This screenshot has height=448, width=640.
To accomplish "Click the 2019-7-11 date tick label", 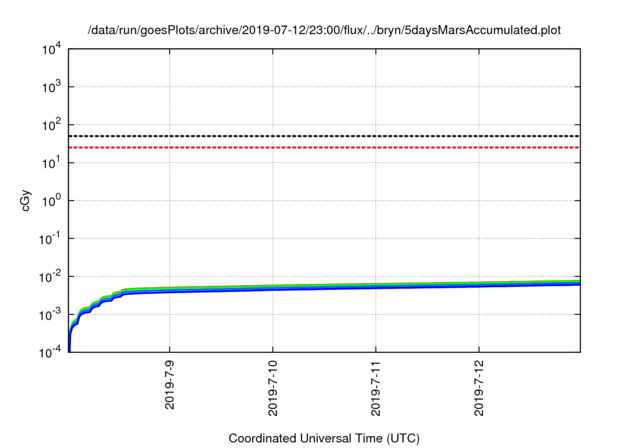I will pyautogui.click(x=376, y=388).
